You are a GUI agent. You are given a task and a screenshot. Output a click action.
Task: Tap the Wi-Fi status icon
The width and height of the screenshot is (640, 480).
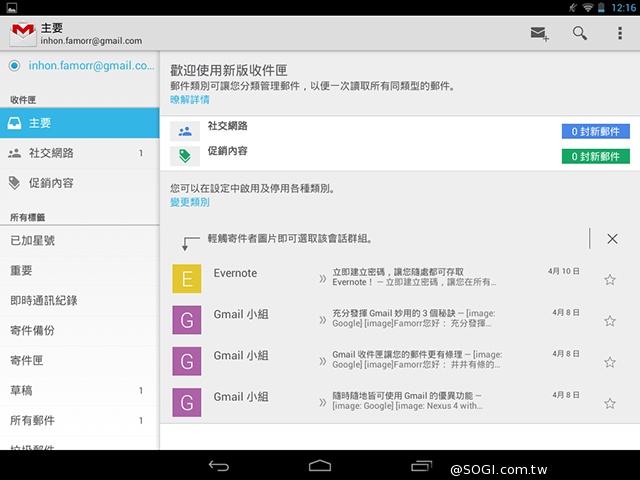coord(587,7)
